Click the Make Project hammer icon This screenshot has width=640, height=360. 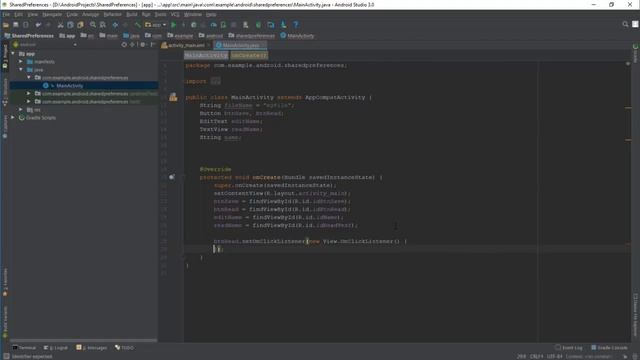(x=138, y=25)
